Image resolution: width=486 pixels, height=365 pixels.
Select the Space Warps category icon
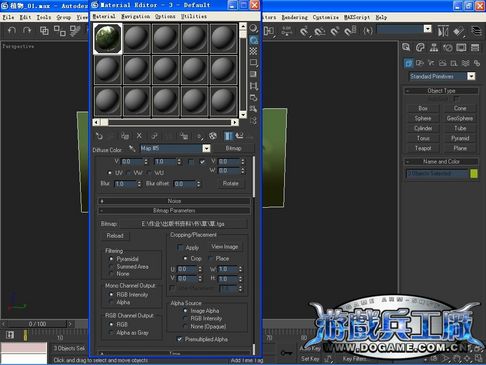click(x=466, y=63)
